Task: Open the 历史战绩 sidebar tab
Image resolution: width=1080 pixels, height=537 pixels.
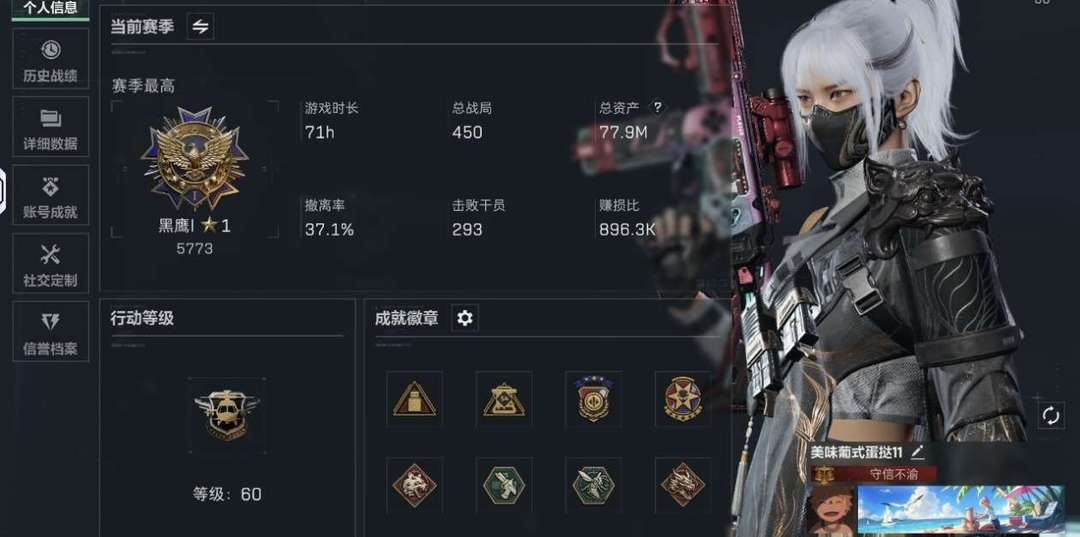Action: 50,59
